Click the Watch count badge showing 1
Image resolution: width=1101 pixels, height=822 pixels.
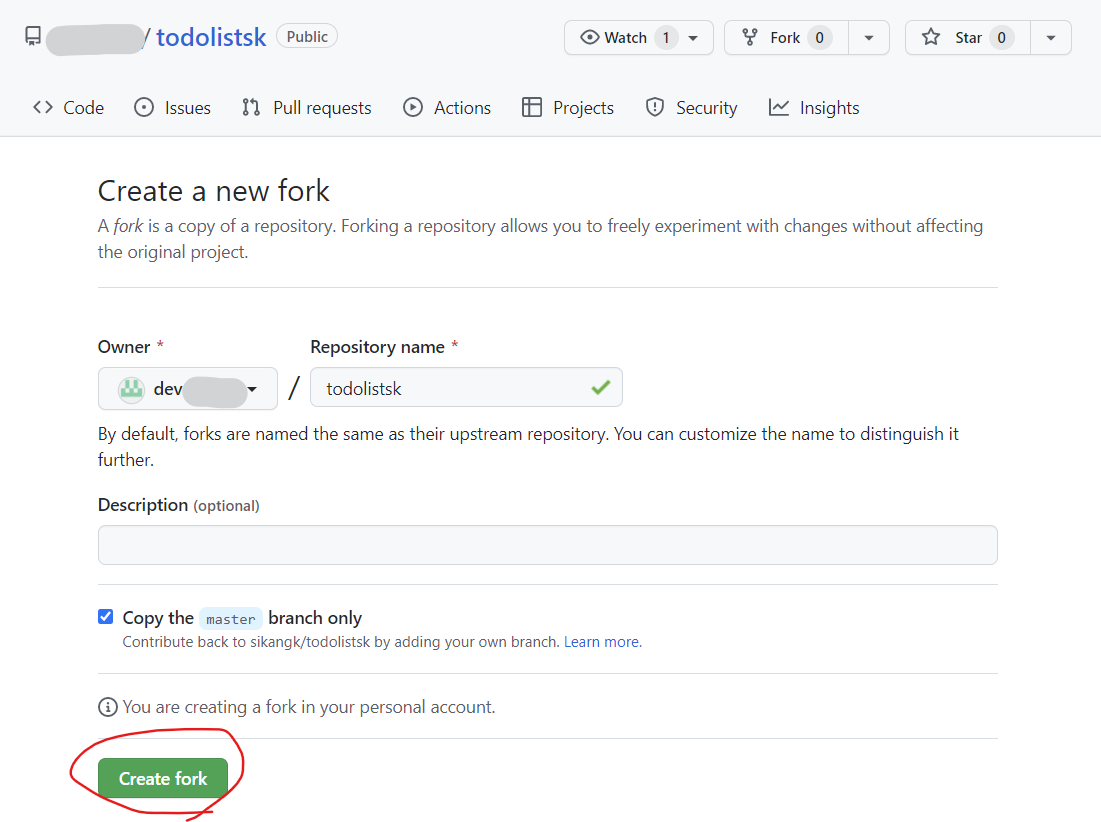click(666, 38)
